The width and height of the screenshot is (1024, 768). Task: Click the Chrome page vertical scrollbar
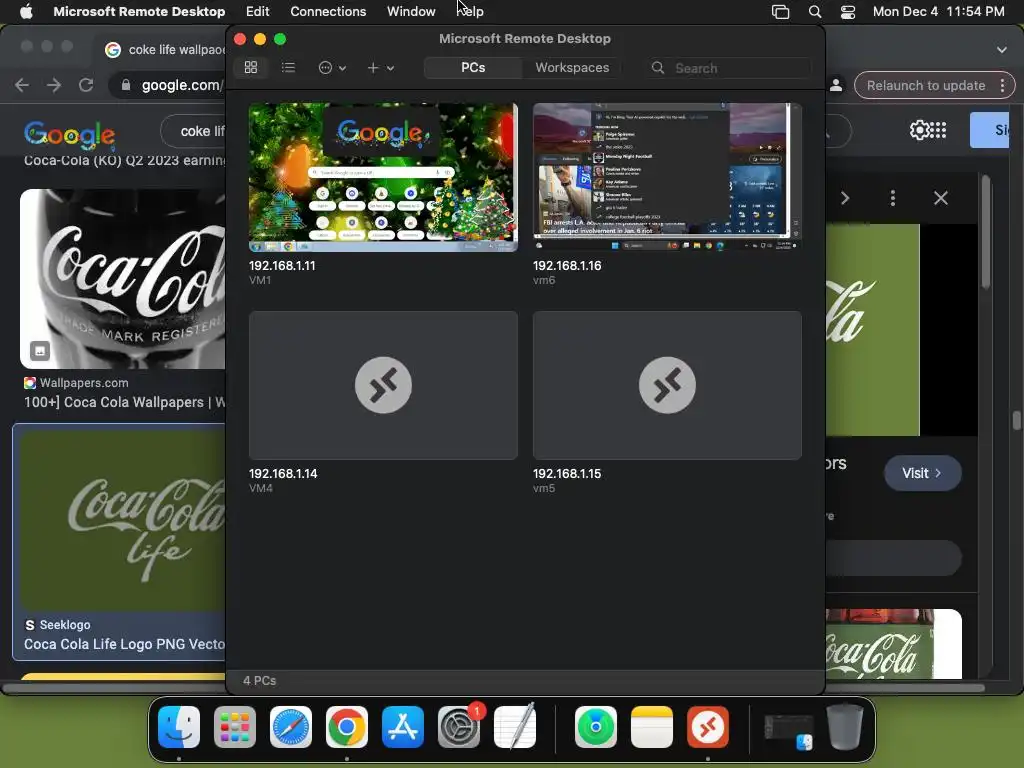click(x=1016, y=421)
